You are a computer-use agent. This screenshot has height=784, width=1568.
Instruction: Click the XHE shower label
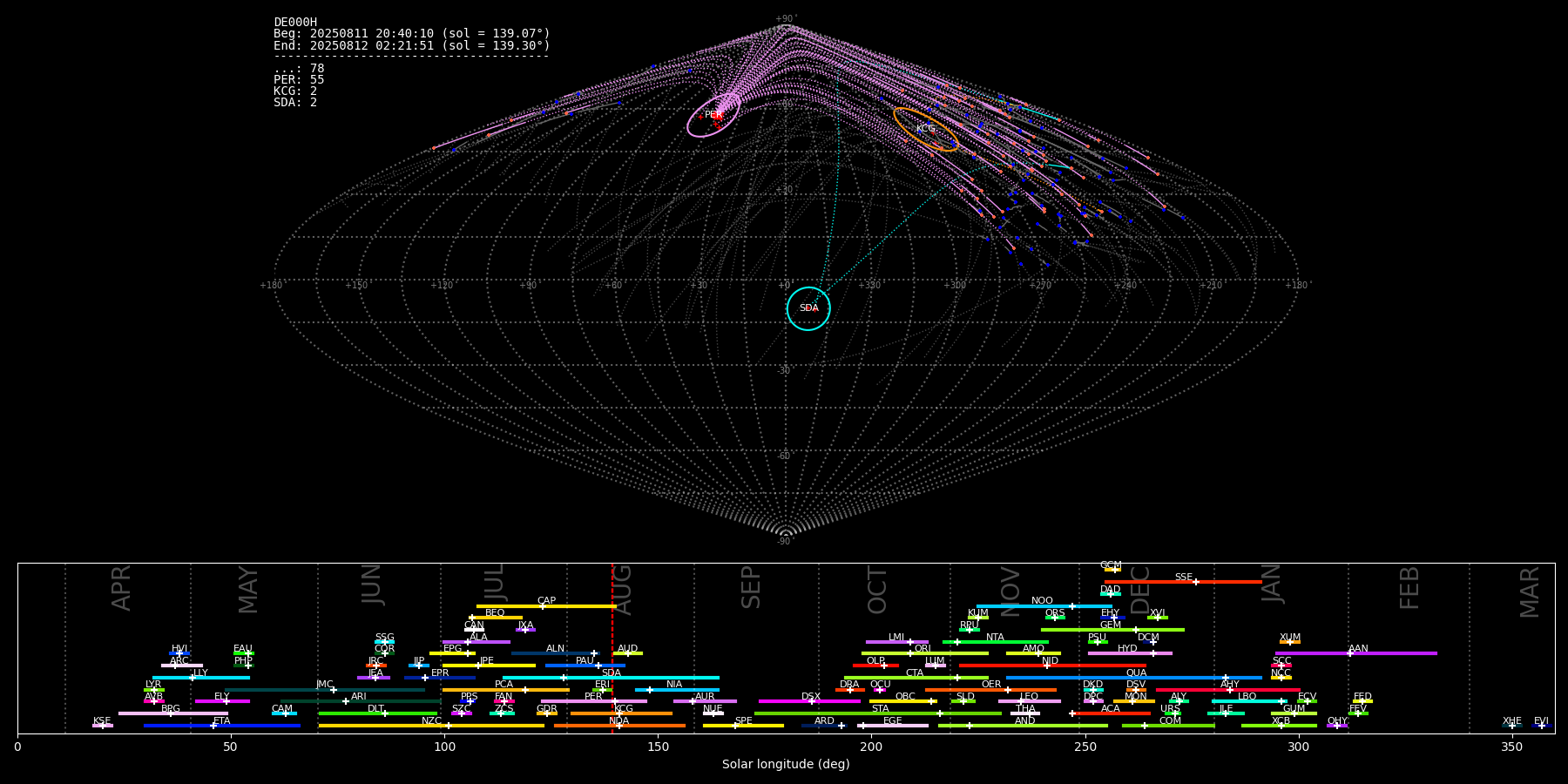click(1512, 721)
